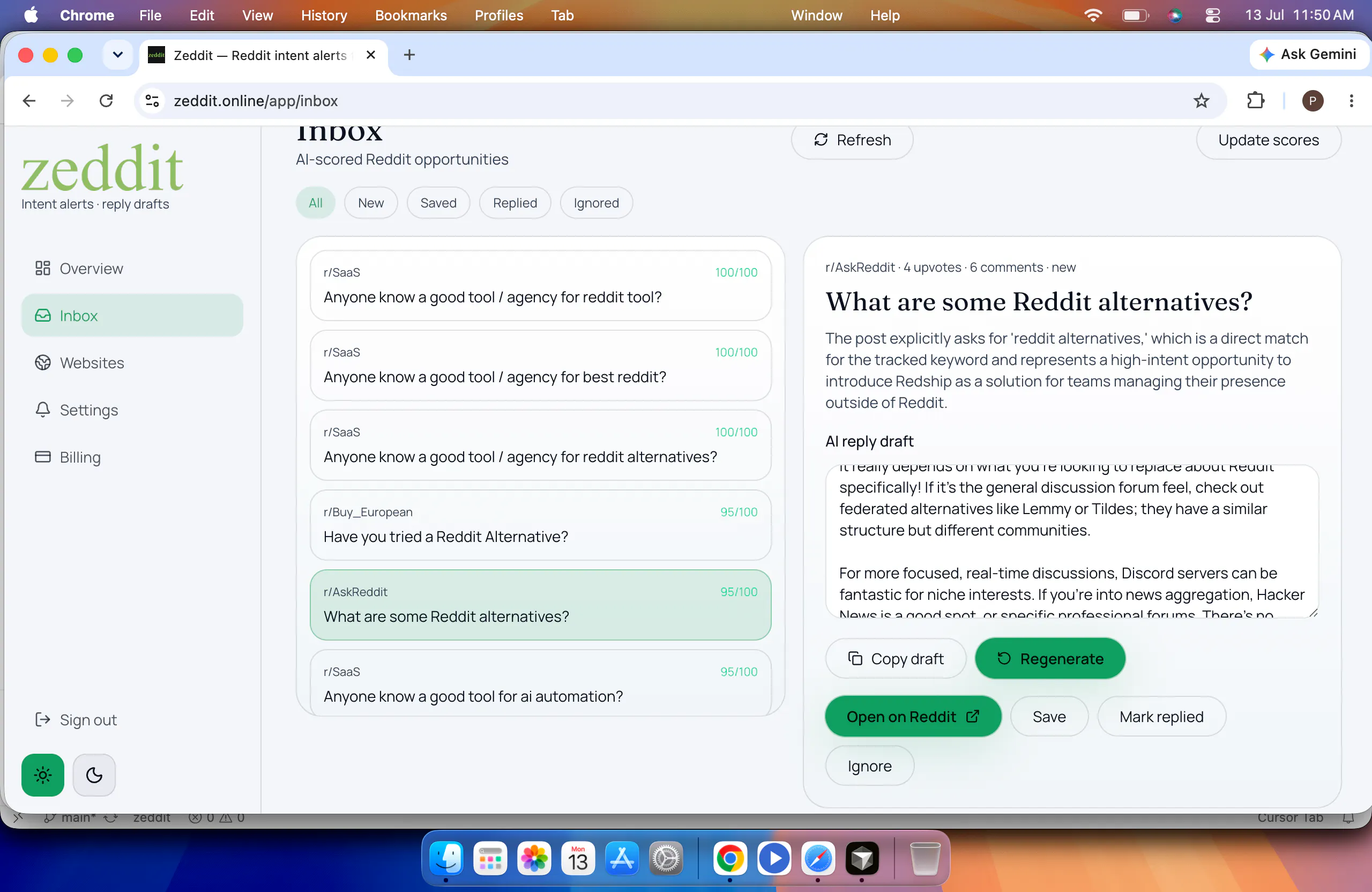Open App Store from the Dock
Viewport: 1372px width, 892px height.
click(x=622, y=859)
